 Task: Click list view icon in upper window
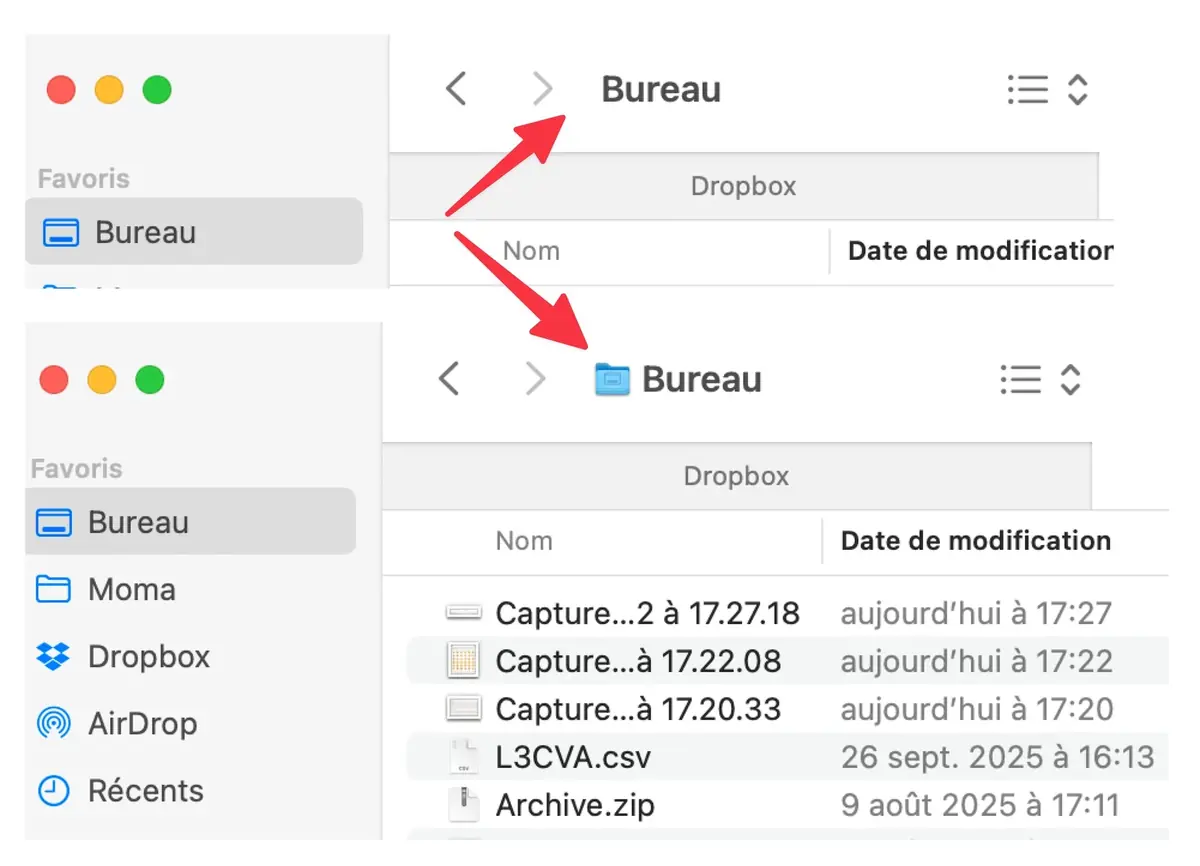[x=1027, y=90]
